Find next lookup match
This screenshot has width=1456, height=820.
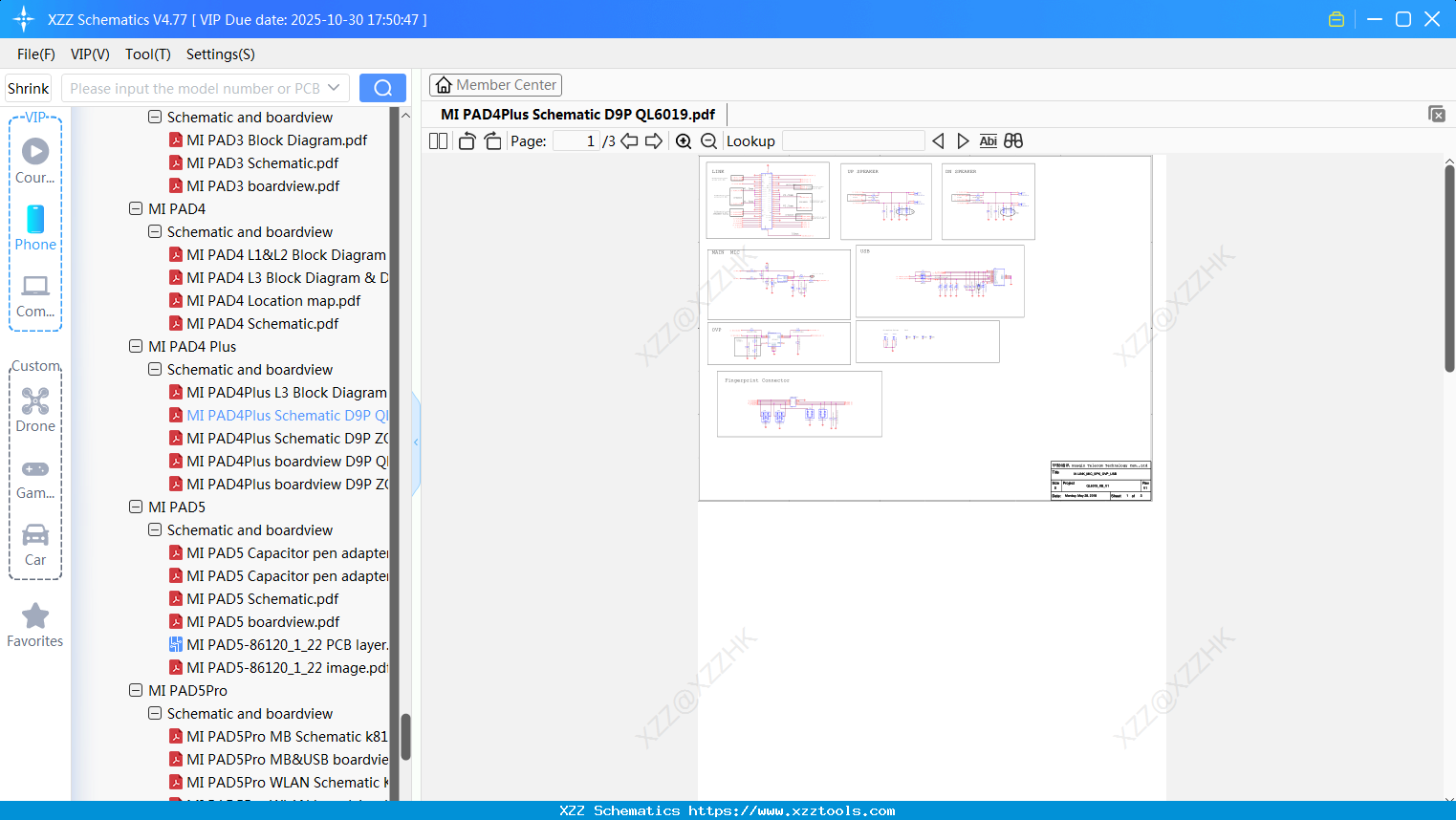tap(963, 141)
